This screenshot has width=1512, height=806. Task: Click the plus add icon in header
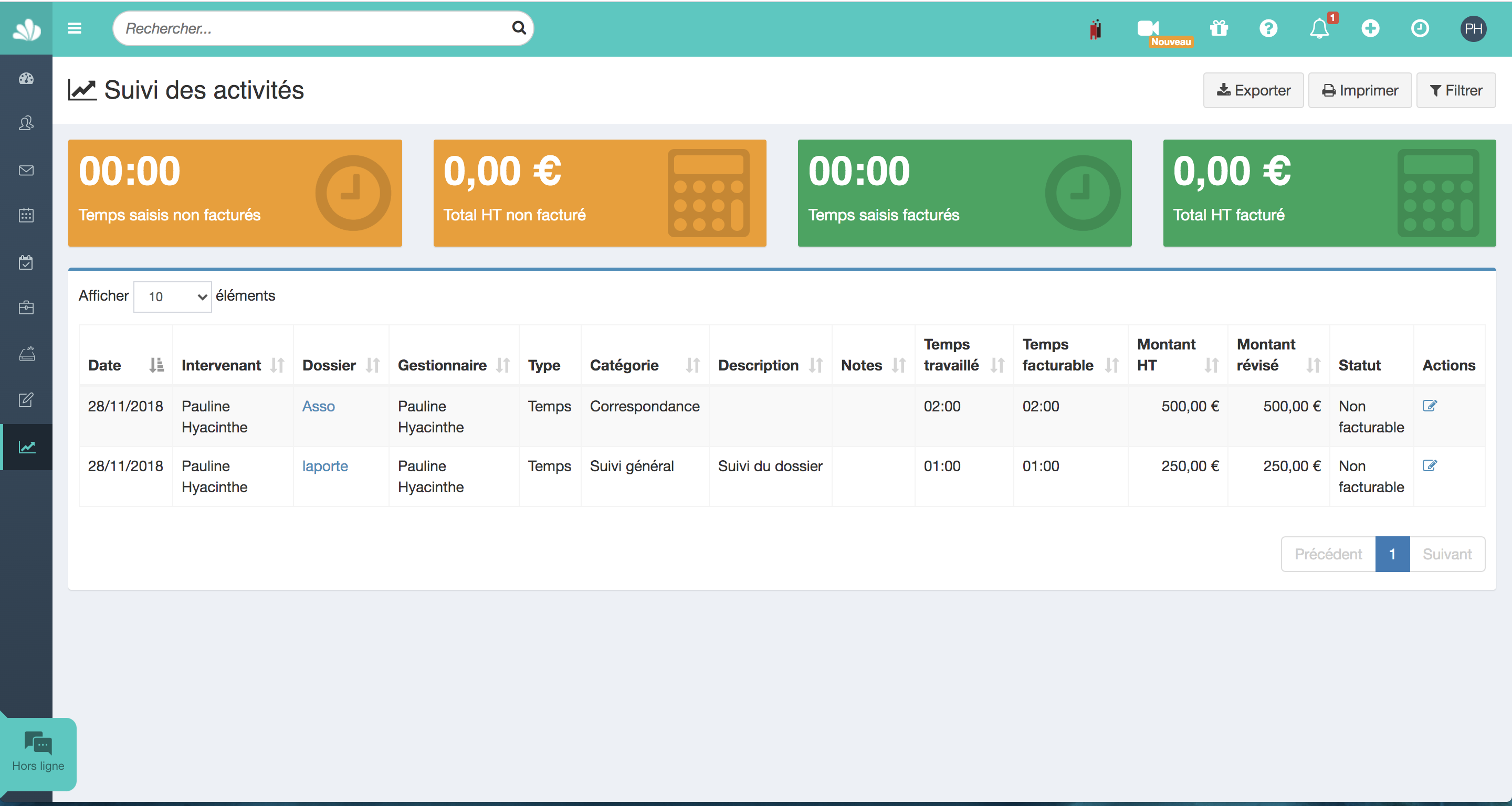coord(1370,28)
